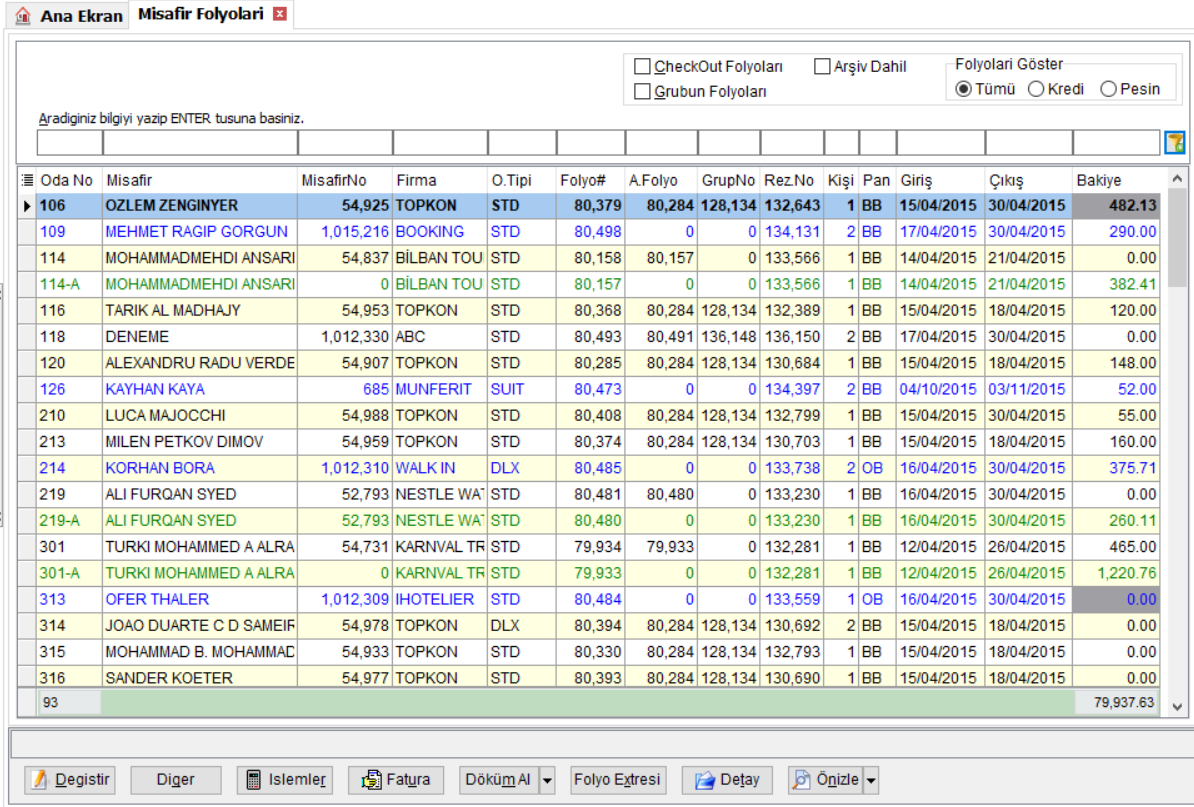Open Detay folder button
The height and width of the screenshot is (807, 1194).
[727, 780]
